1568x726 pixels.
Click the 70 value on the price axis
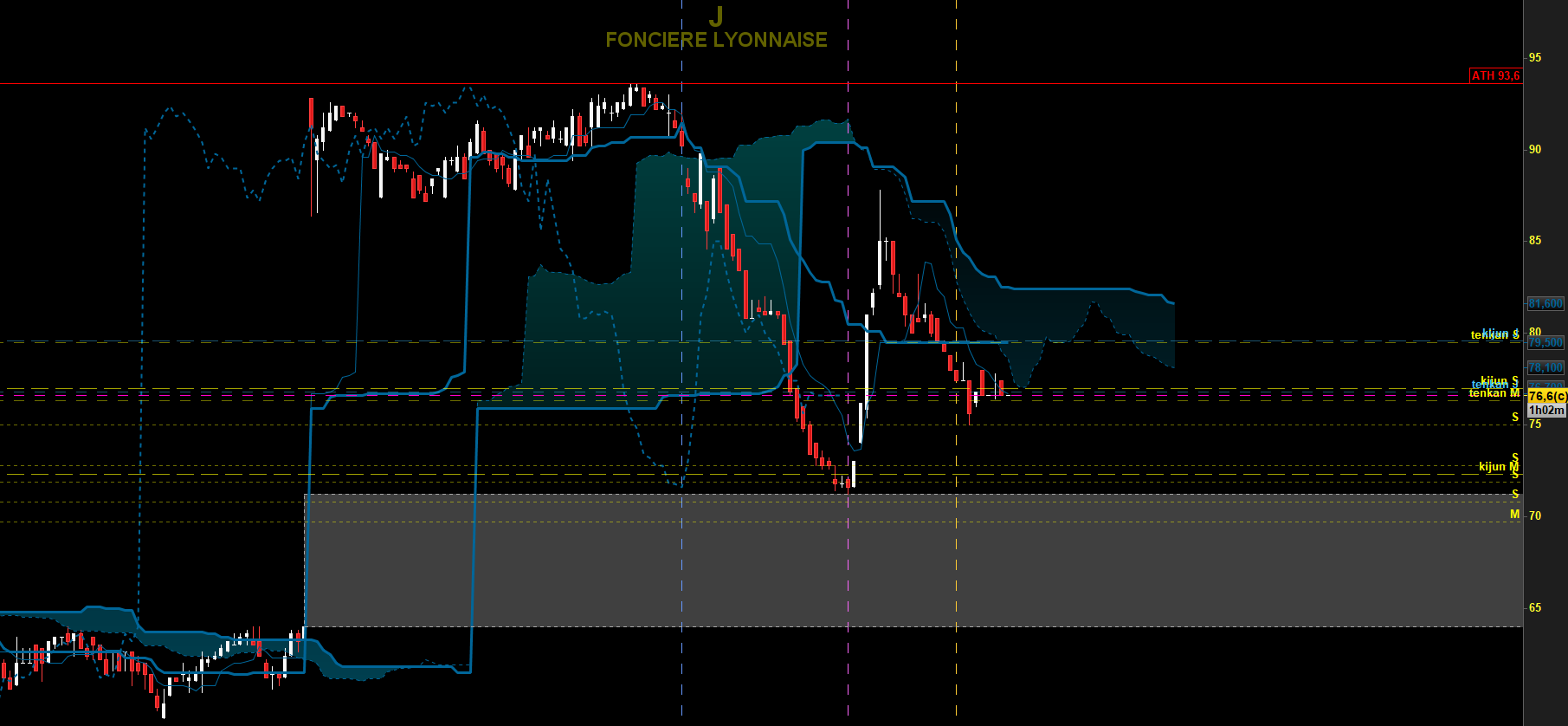coord(1535,515)
